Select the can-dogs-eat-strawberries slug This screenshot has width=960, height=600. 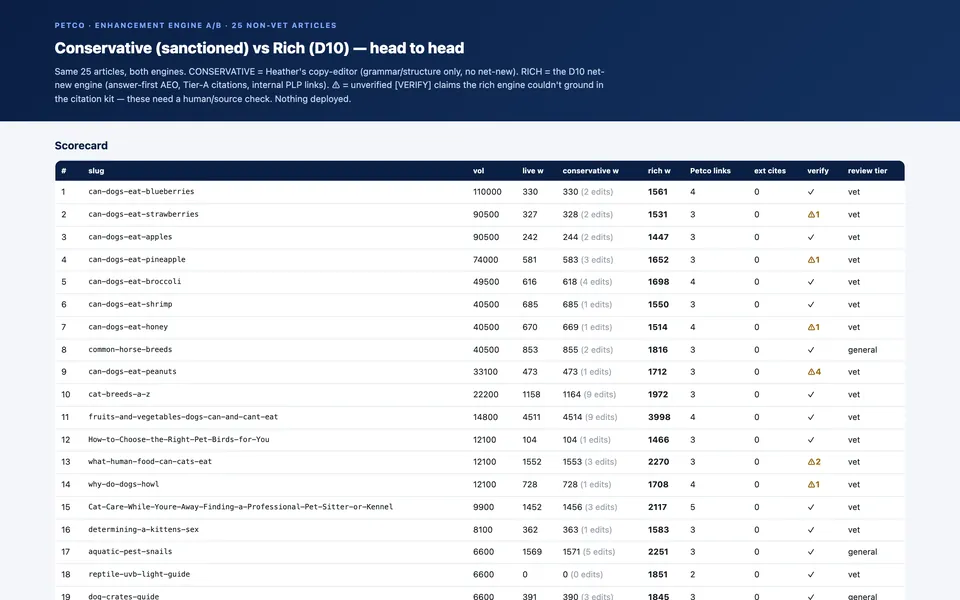143,214
